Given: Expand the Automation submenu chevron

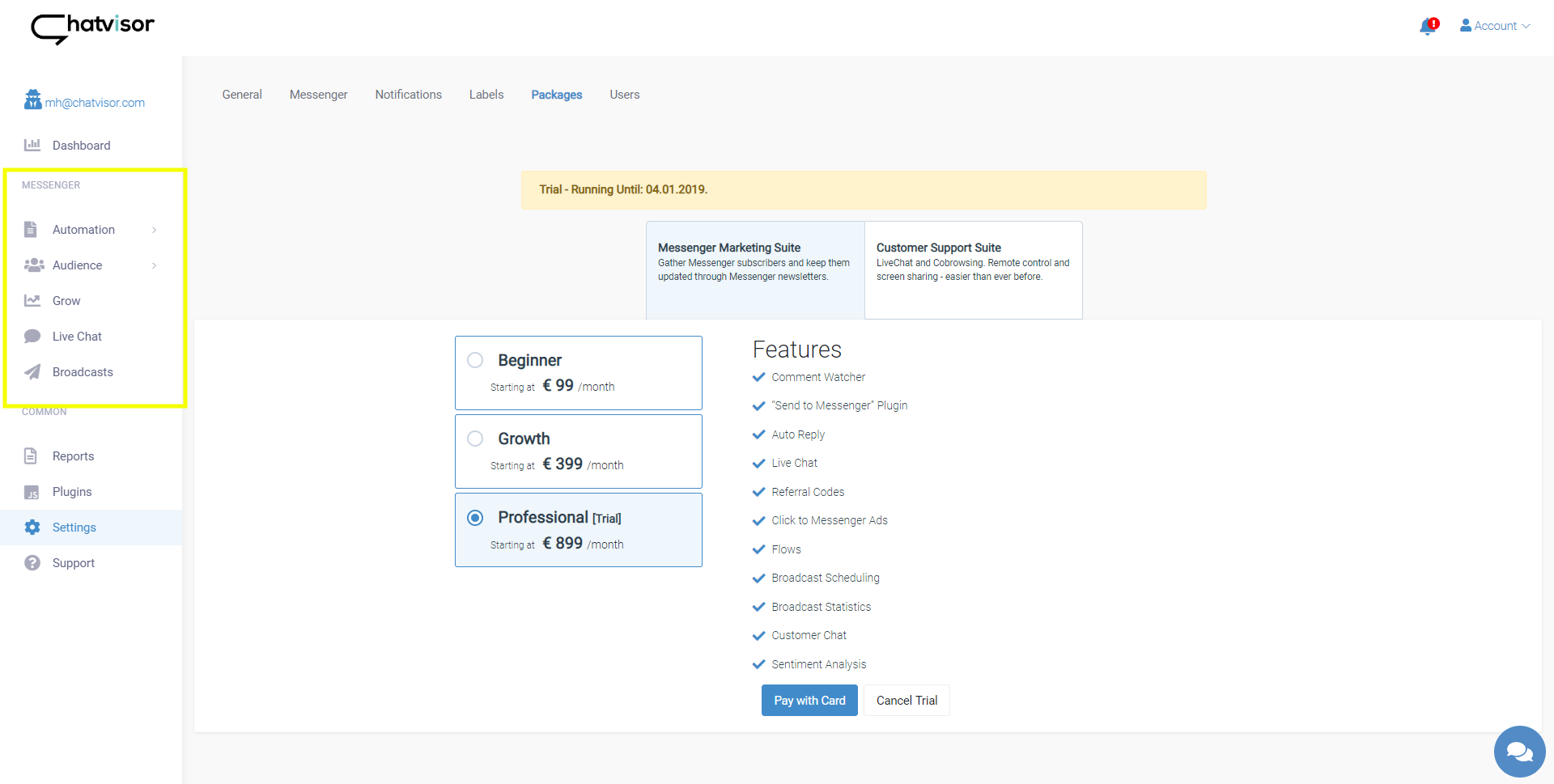Looking at the screenshot, I should tap(154, 230).
